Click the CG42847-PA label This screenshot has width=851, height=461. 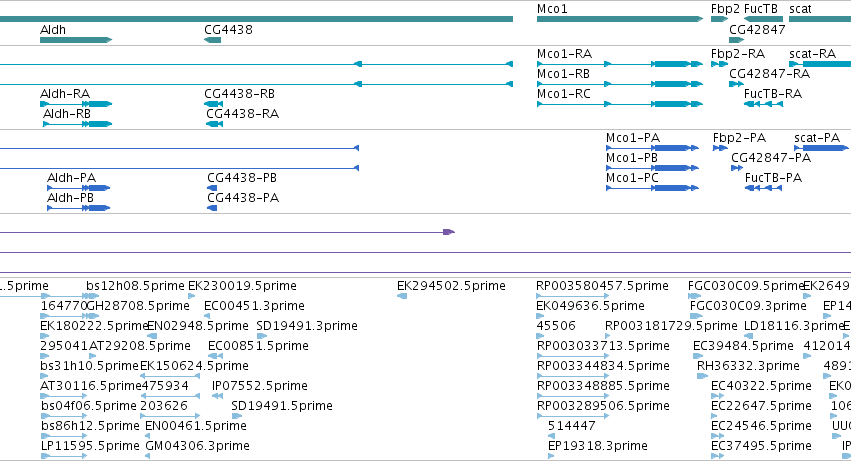(x=771, y=157)
